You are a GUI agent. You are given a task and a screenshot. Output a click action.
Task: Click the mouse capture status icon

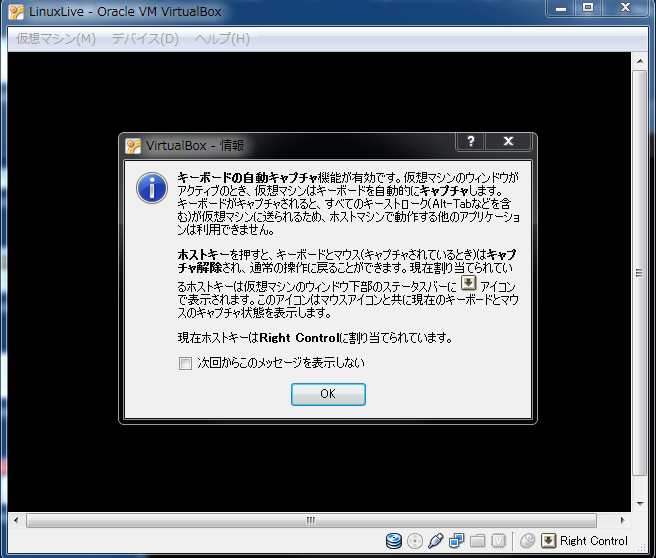[528, 541]
